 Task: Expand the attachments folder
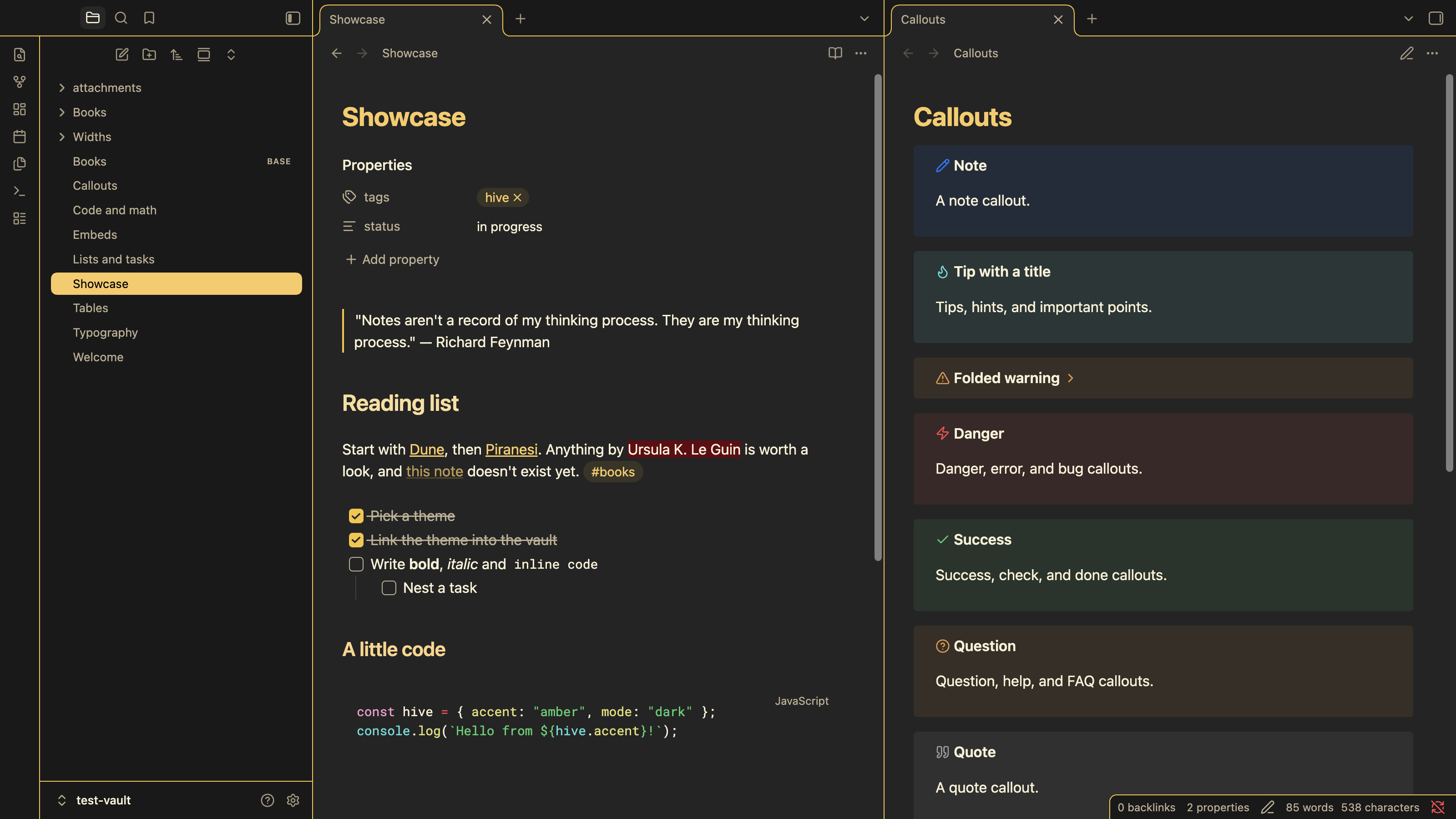click(62, 88)
